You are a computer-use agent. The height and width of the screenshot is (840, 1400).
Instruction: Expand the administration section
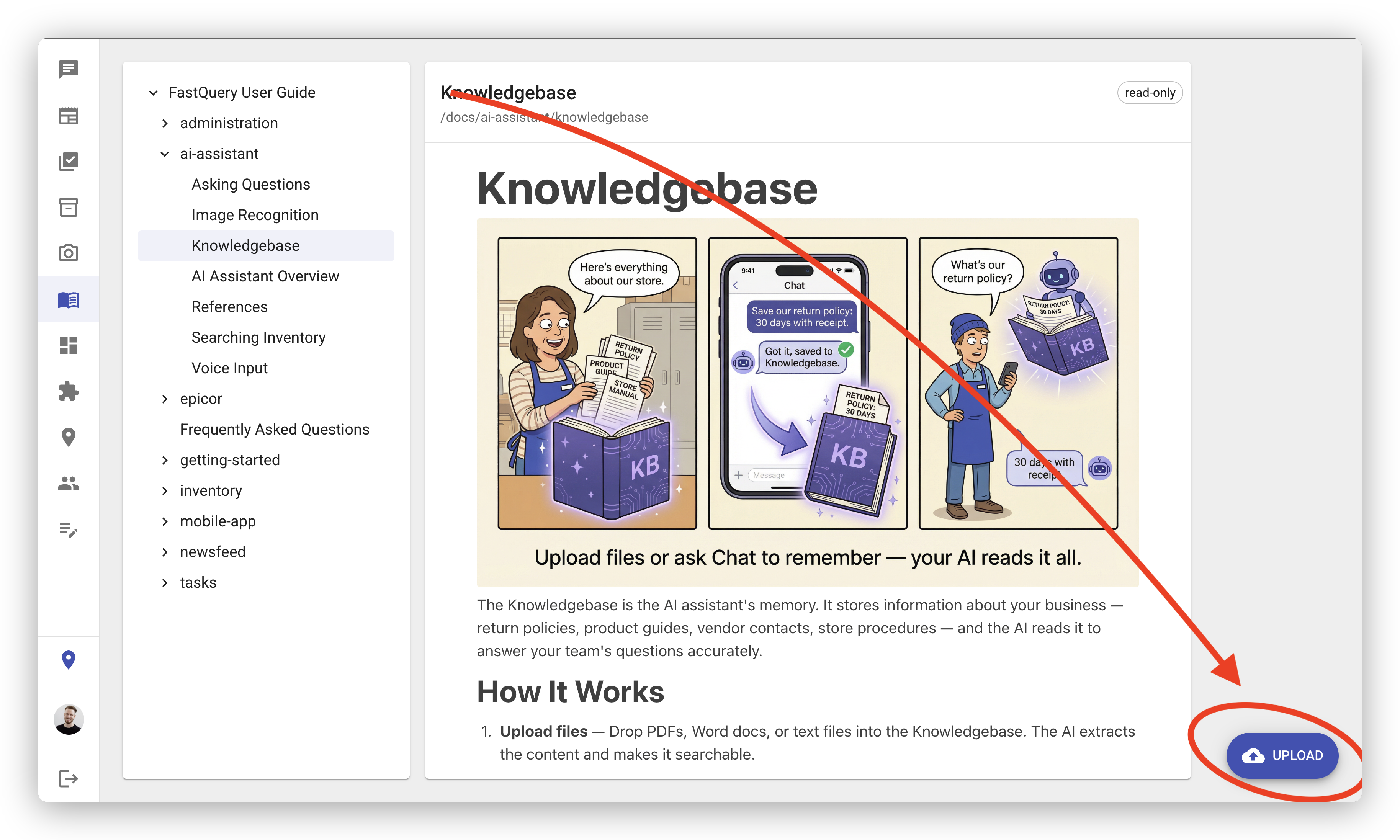165,123
